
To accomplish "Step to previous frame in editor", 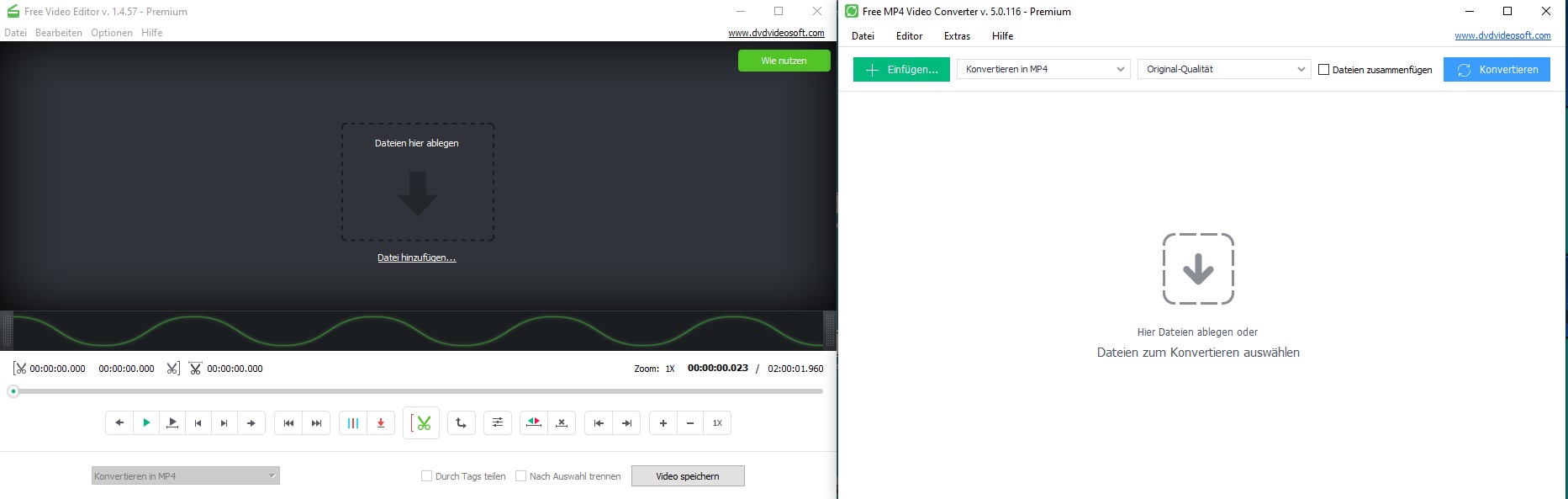I will [198, 422].
